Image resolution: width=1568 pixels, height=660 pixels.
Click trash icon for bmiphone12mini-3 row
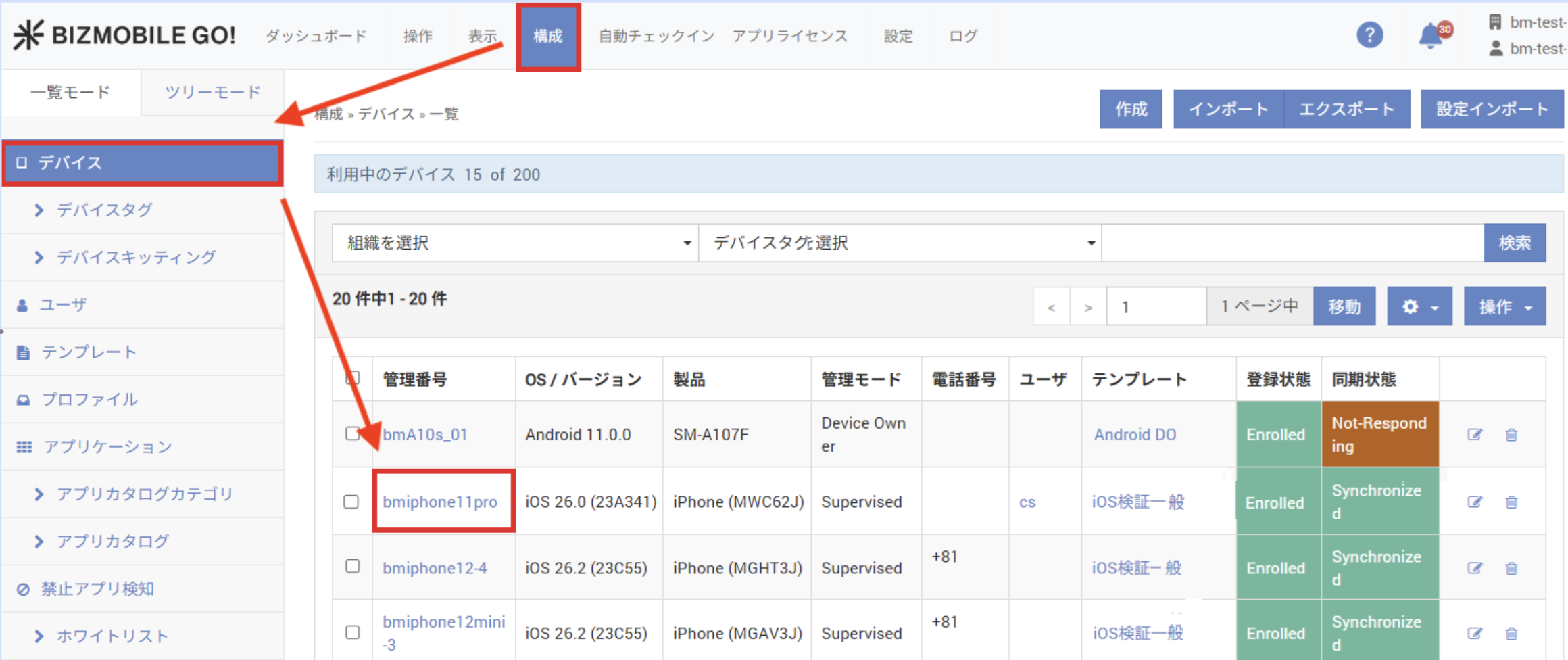1511,634
